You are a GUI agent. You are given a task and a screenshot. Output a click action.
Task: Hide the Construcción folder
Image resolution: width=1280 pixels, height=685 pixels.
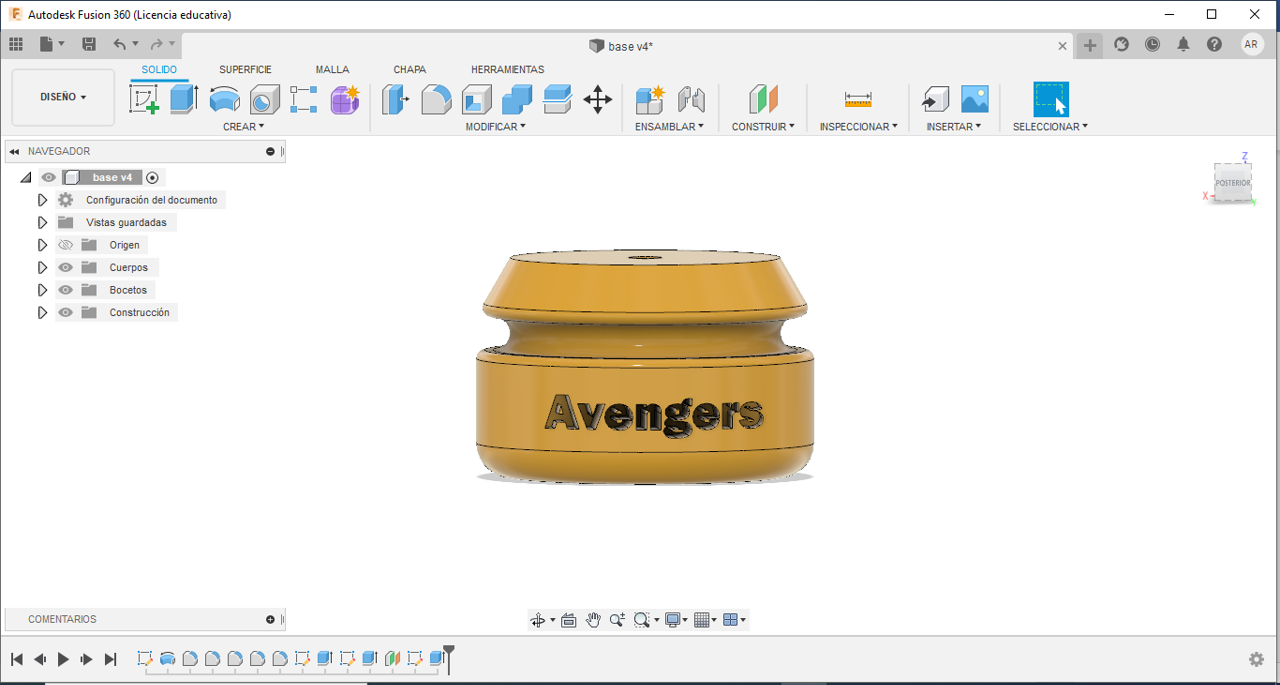[66, 313]
